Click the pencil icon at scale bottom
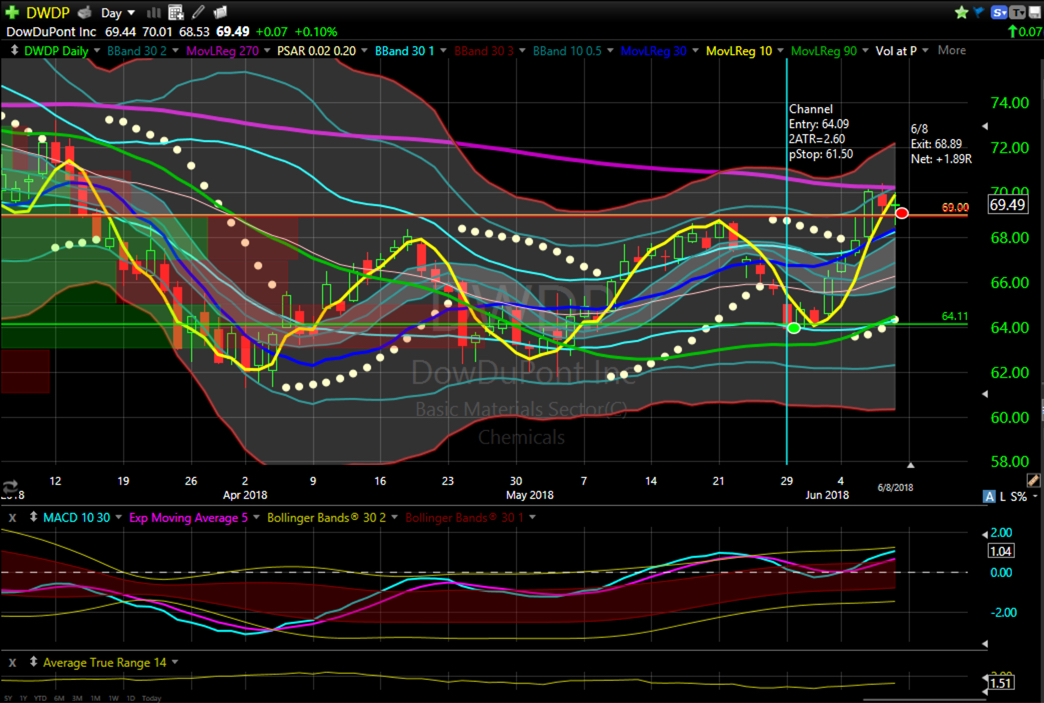This screenshot has width=1044, height=703. [x=1033, y=480]
